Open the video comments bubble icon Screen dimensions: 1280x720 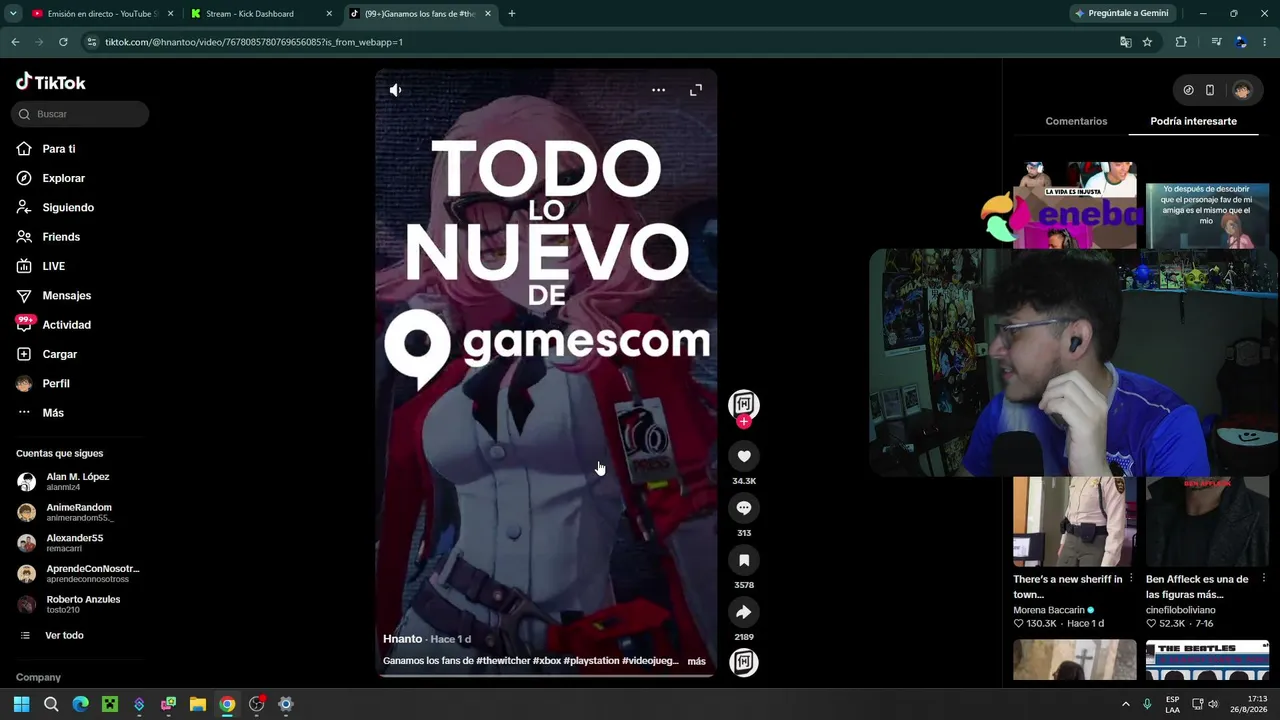pos(744,509)
